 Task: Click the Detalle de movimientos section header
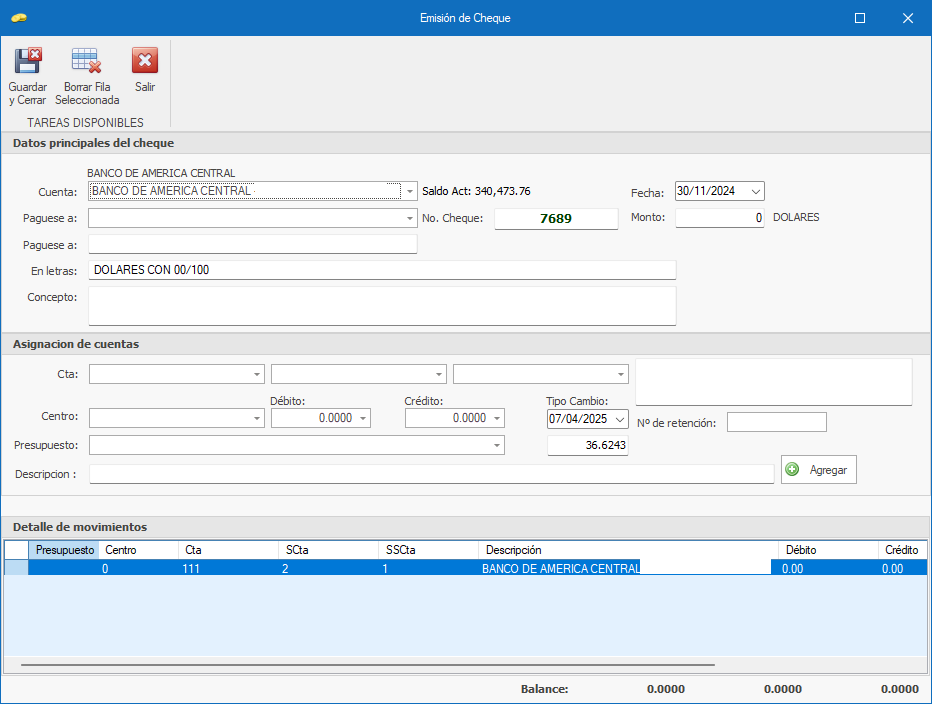click(80, 527)
